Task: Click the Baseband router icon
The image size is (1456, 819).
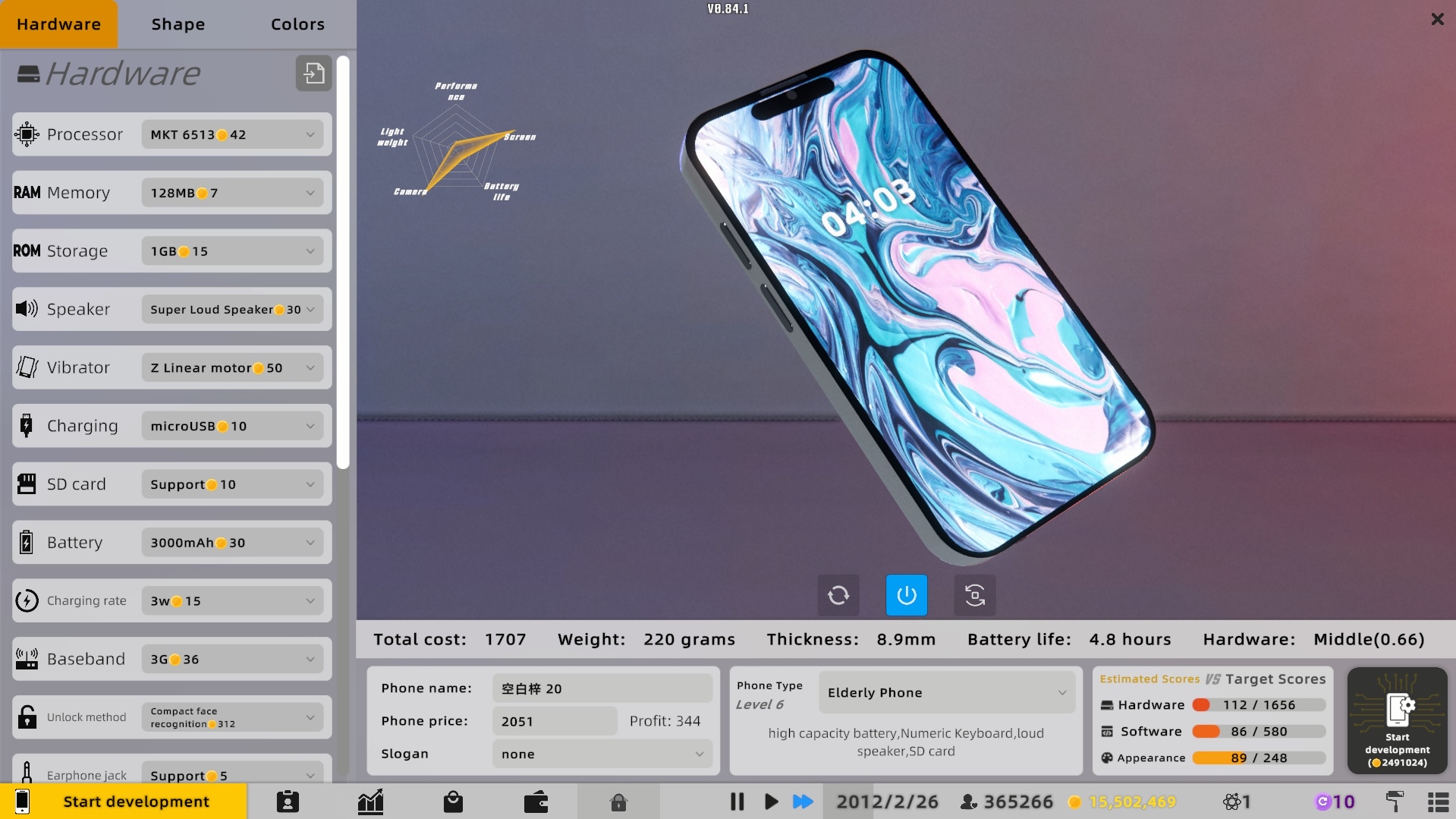Action: pyautogui.click(x=27, y=659)
